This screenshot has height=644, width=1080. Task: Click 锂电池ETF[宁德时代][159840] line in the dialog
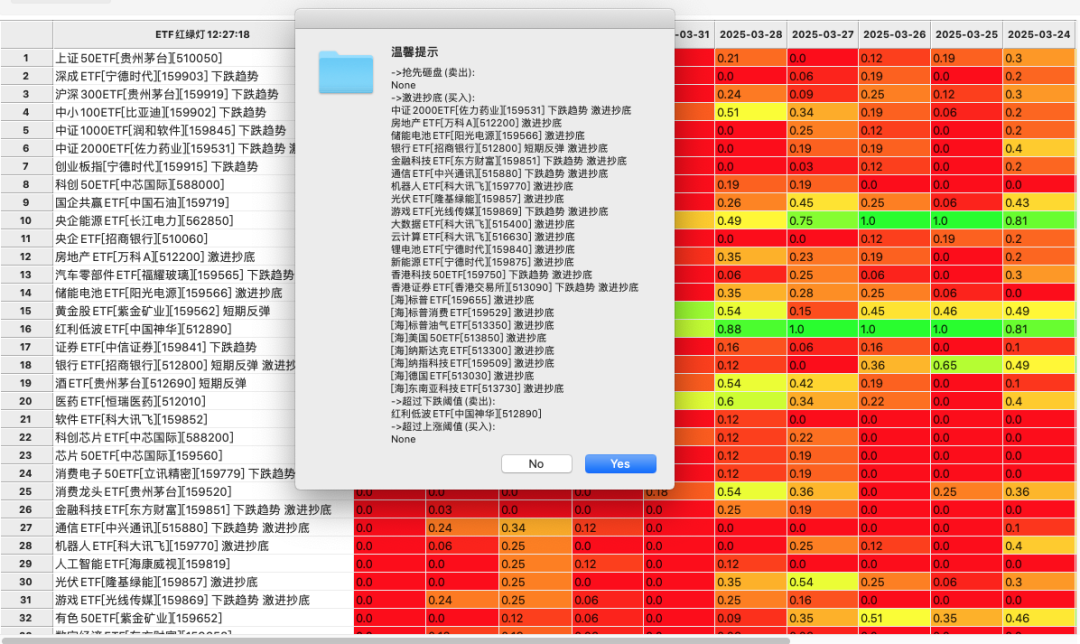[482, 249]
